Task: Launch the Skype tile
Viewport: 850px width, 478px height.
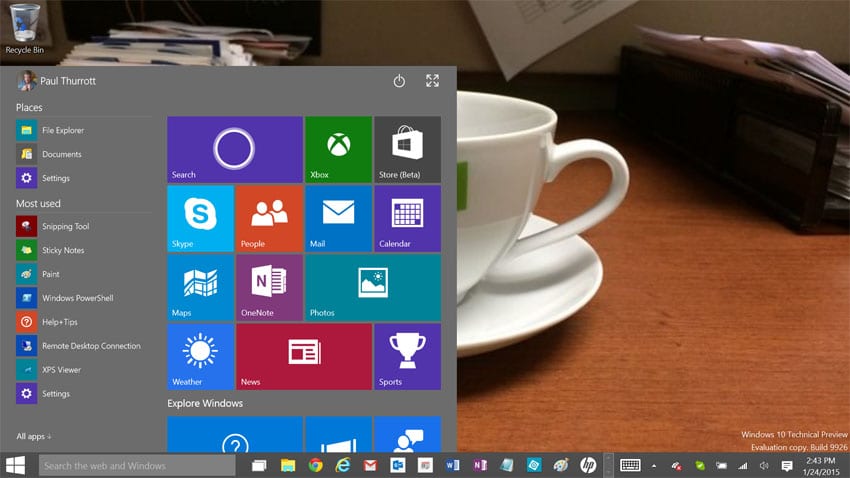Action: point(201,218)
